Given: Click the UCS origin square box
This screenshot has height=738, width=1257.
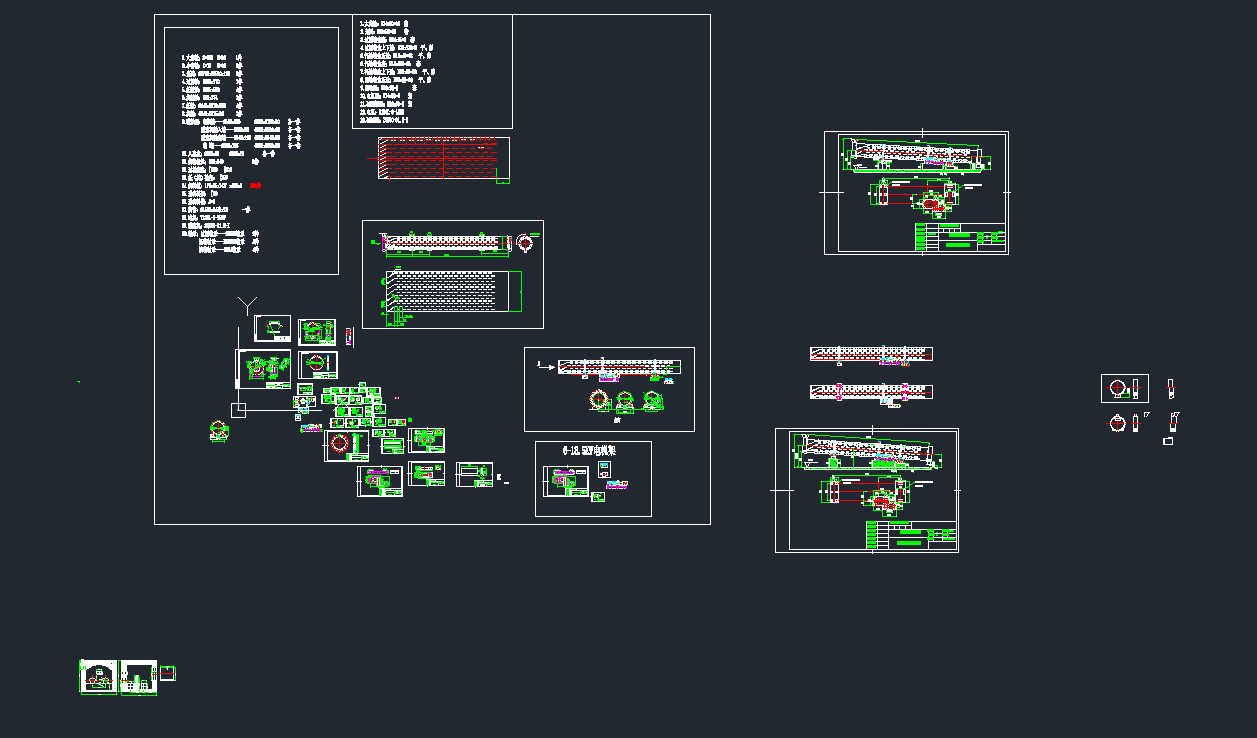Looking at the screenshot, I should coord(238,410).
